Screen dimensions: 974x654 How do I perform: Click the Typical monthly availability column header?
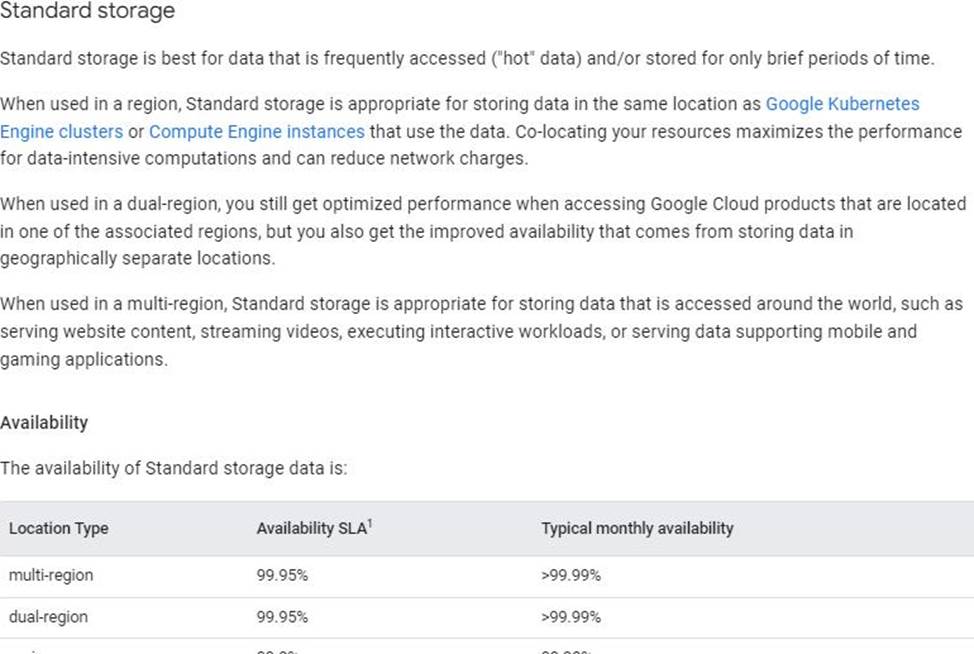[637, 529]
